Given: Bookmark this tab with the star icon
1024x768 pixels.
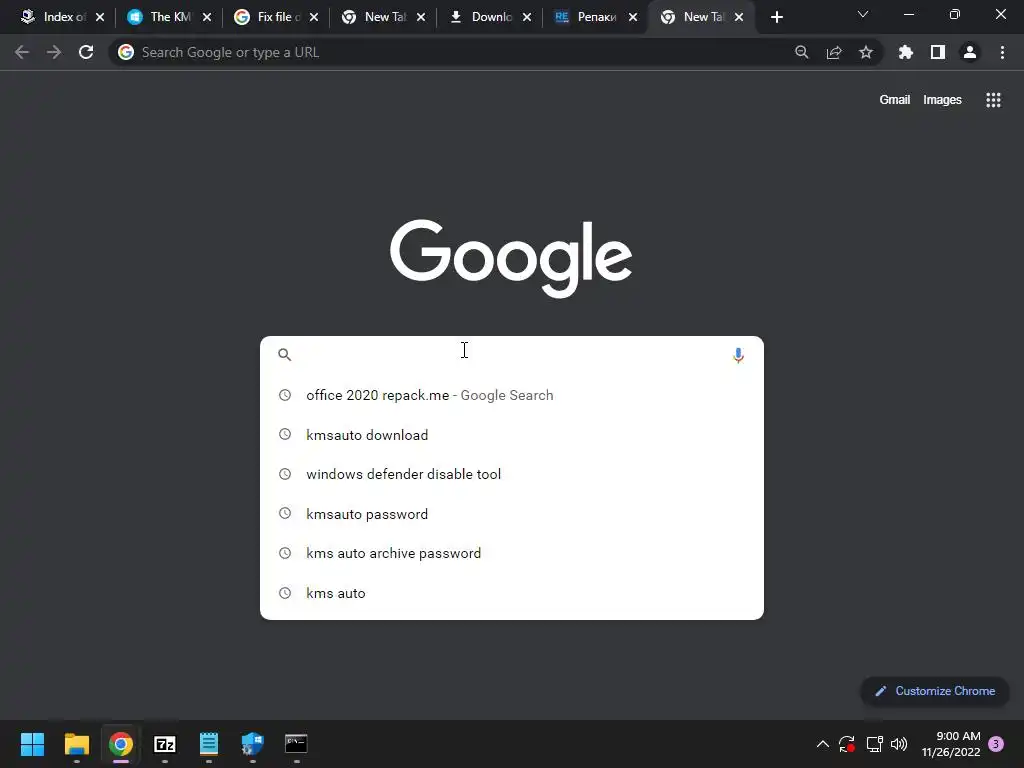Looking at the screenshot, I should pos(866,52).
